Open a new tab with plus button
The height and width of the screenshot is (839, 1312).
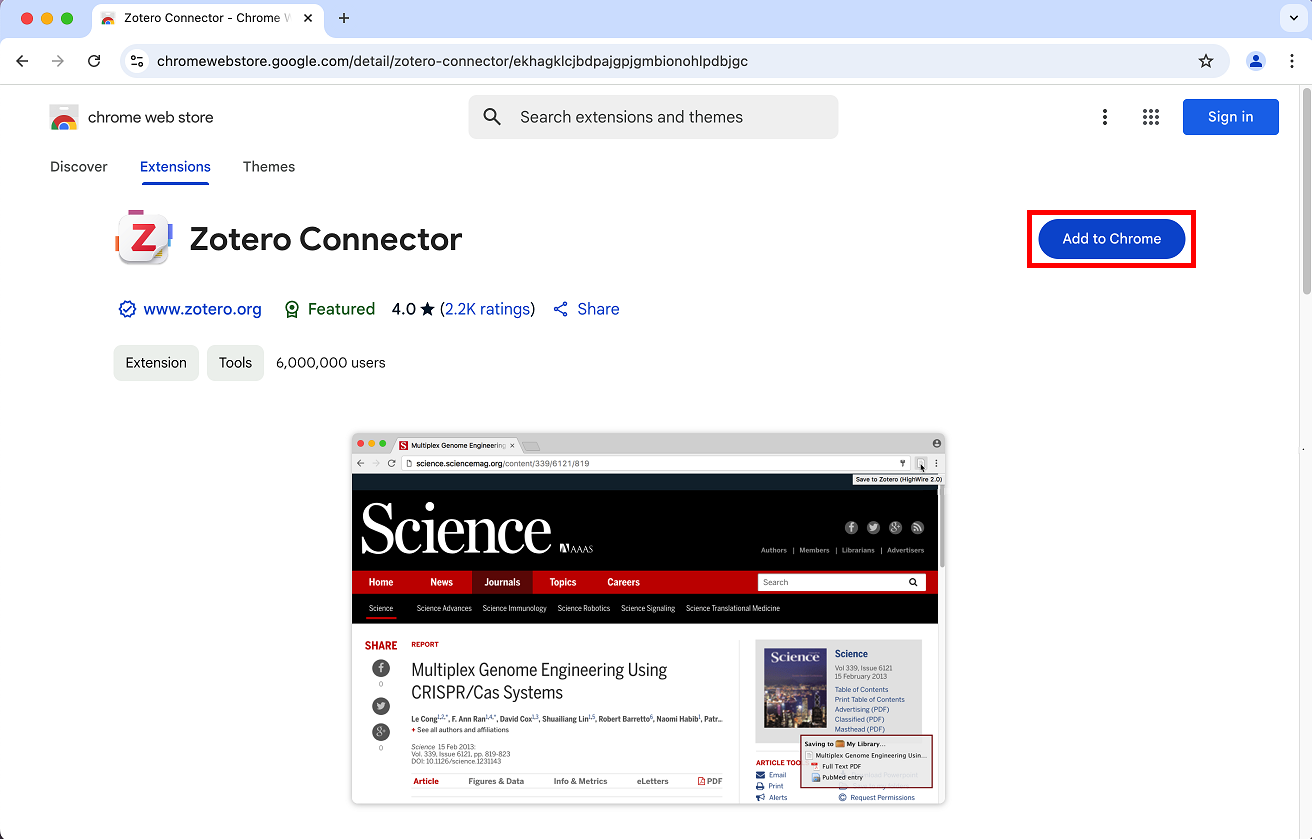pyautogui.click(x=344, y=18)
